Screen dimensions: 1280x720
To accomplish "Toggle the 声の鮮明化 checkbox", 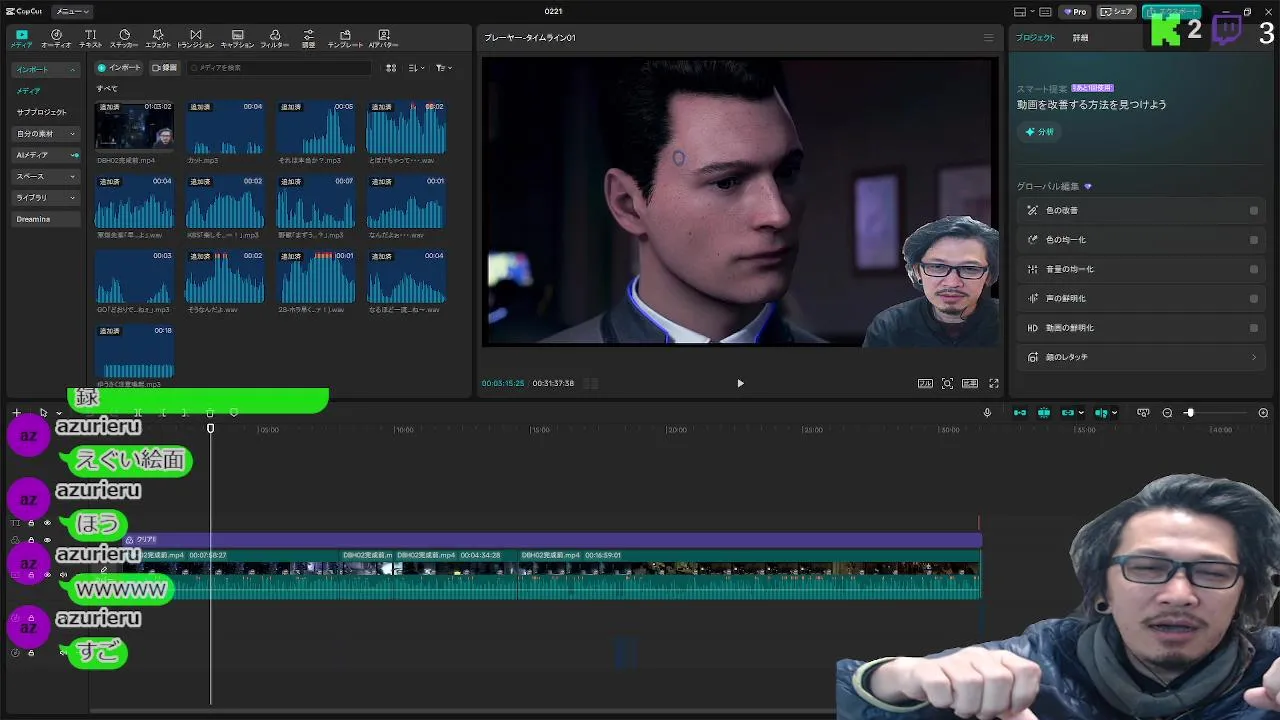I will pos(1254,298).
